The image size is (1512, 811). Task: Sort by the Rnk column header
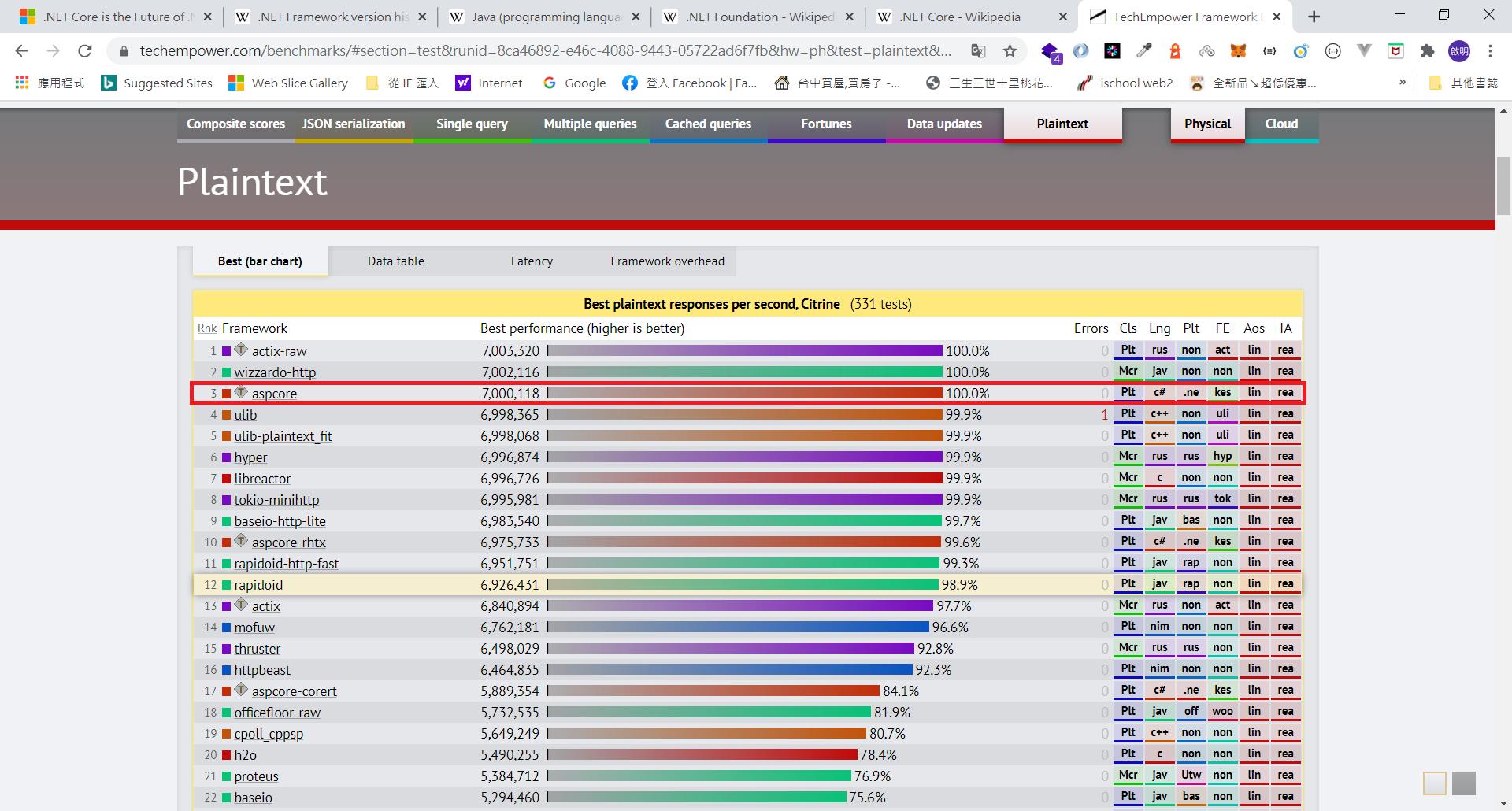[207, 328]
